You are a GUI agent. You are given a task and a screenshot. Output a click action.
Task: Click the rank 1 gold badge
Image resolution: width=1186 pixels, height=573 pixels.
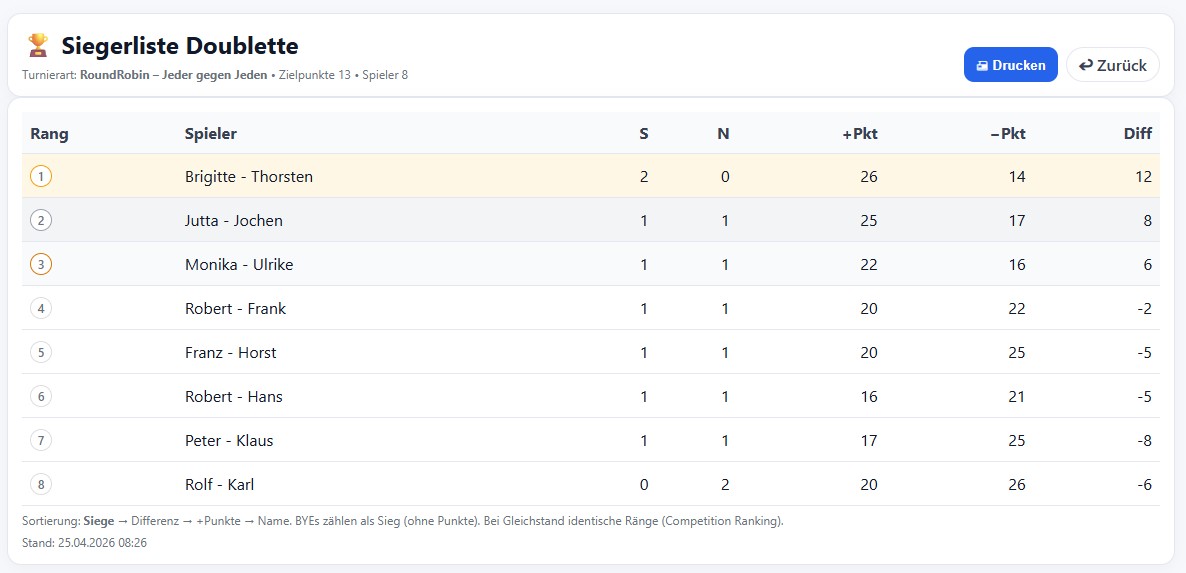[x=41, y=177]
